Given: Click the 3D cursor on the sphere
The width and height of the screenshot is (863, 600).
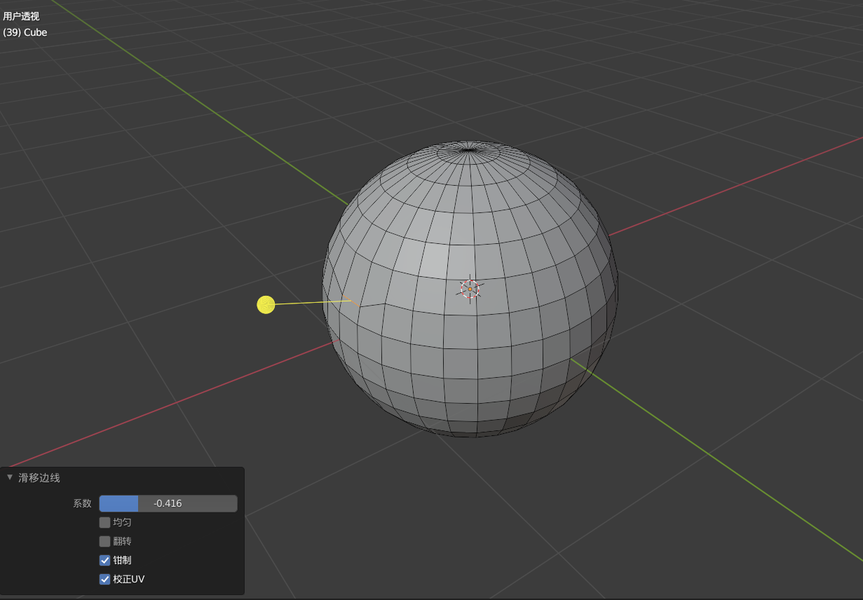Looking at the screenshot, I should [x=470, y=289].
